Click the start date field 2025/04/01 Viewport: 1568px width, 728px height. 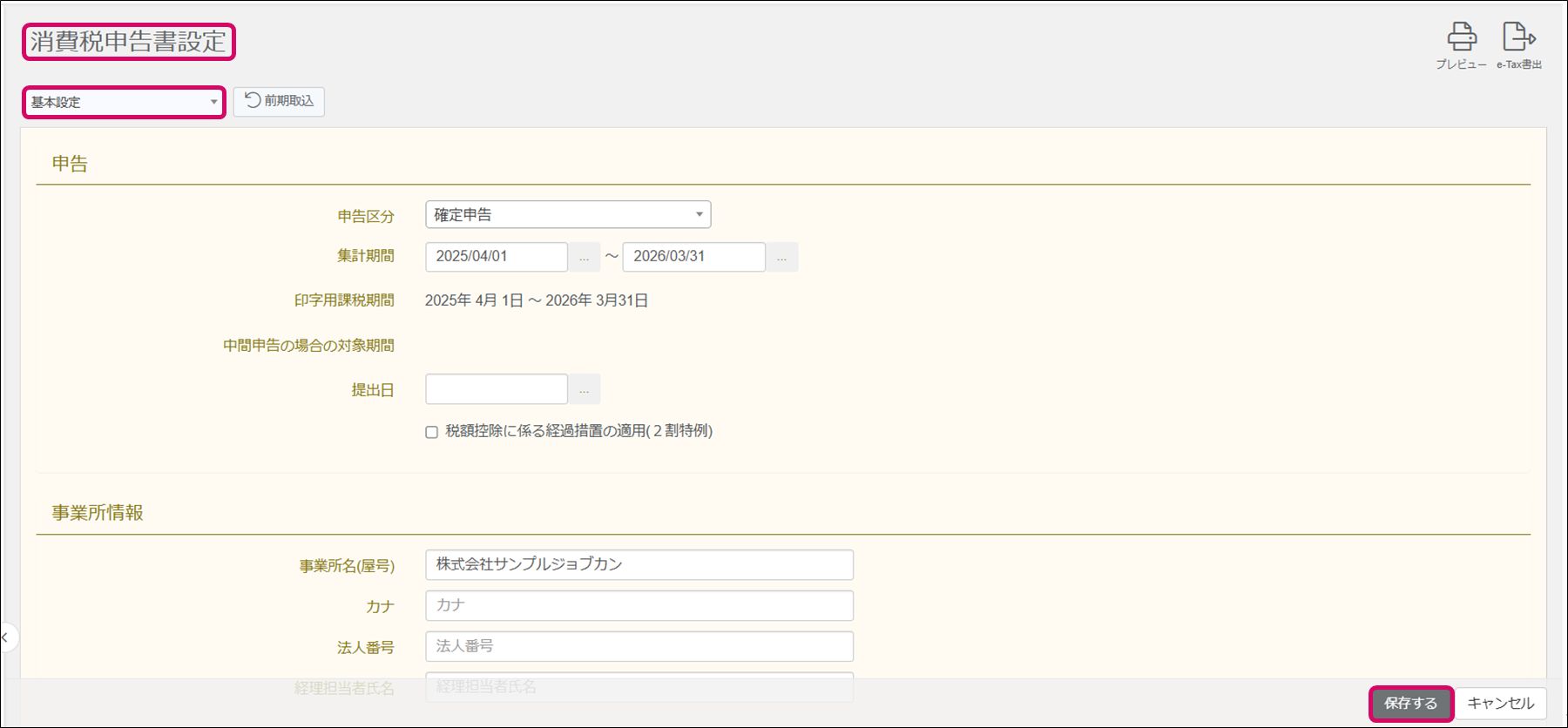(497, 257)
